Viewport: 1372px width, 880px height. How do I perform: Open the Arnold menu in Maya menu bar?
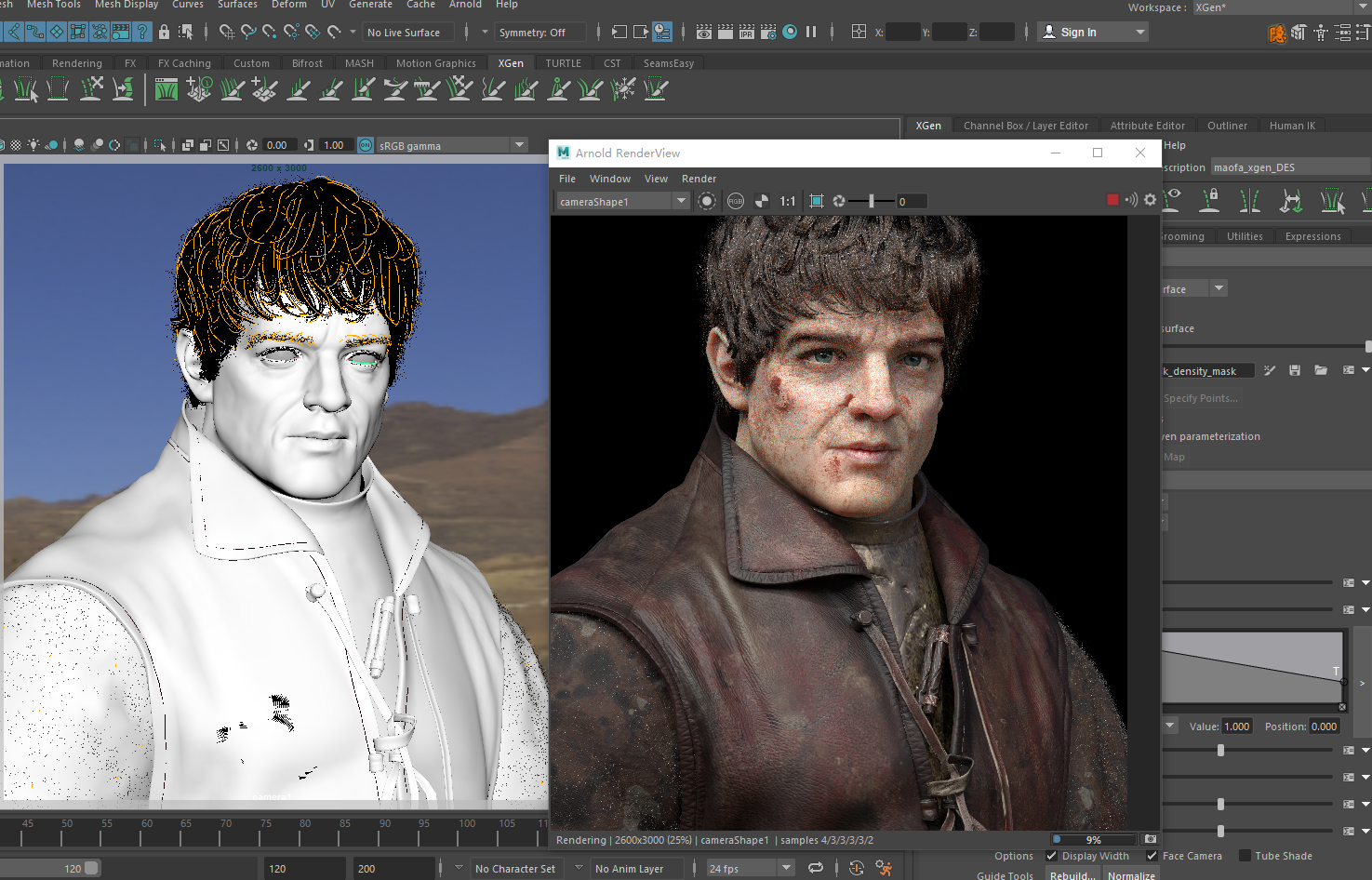point(465,5)
